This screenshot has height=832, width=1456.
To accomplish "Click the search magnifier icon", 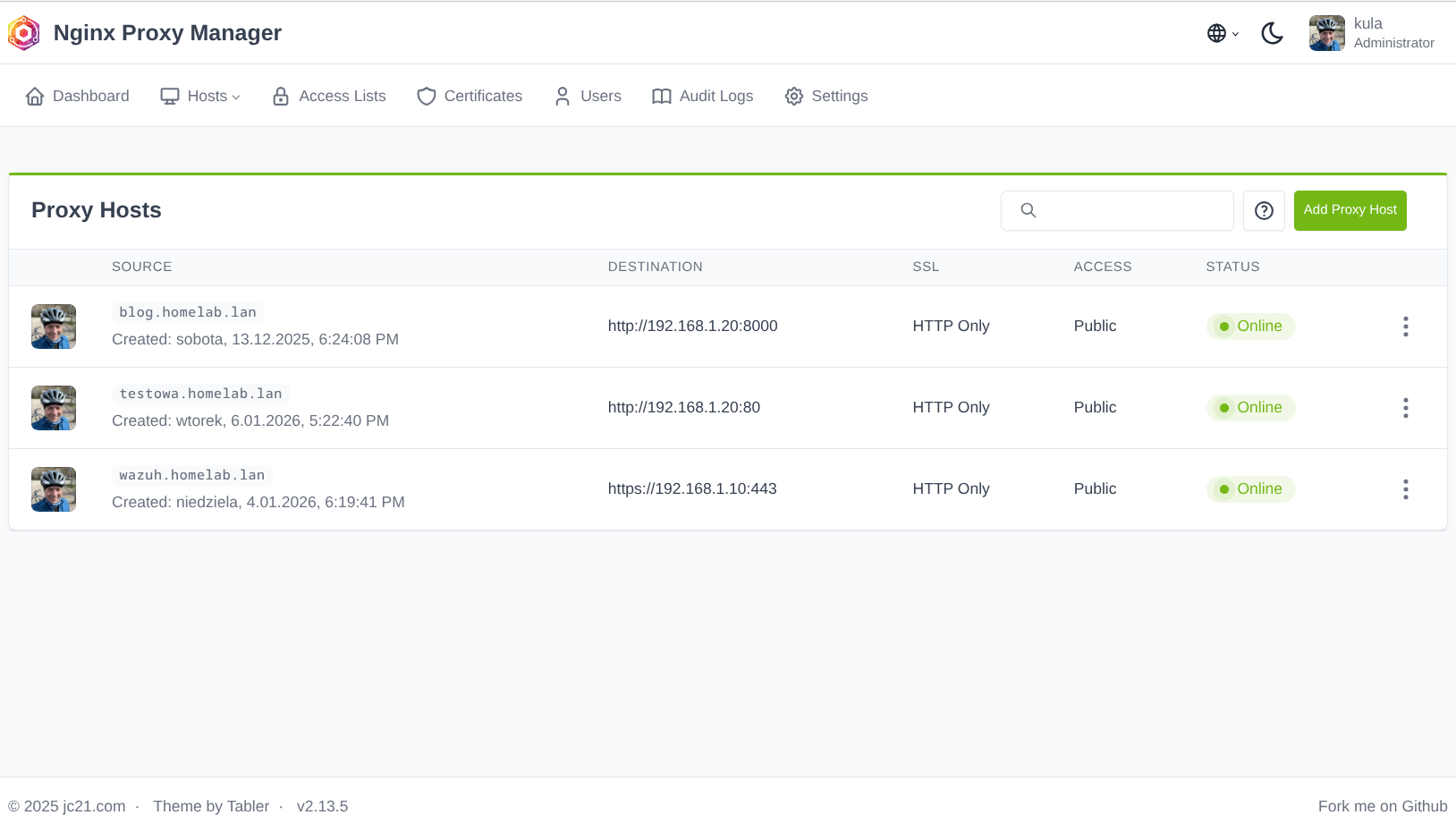I will [x=1028, y=210].
